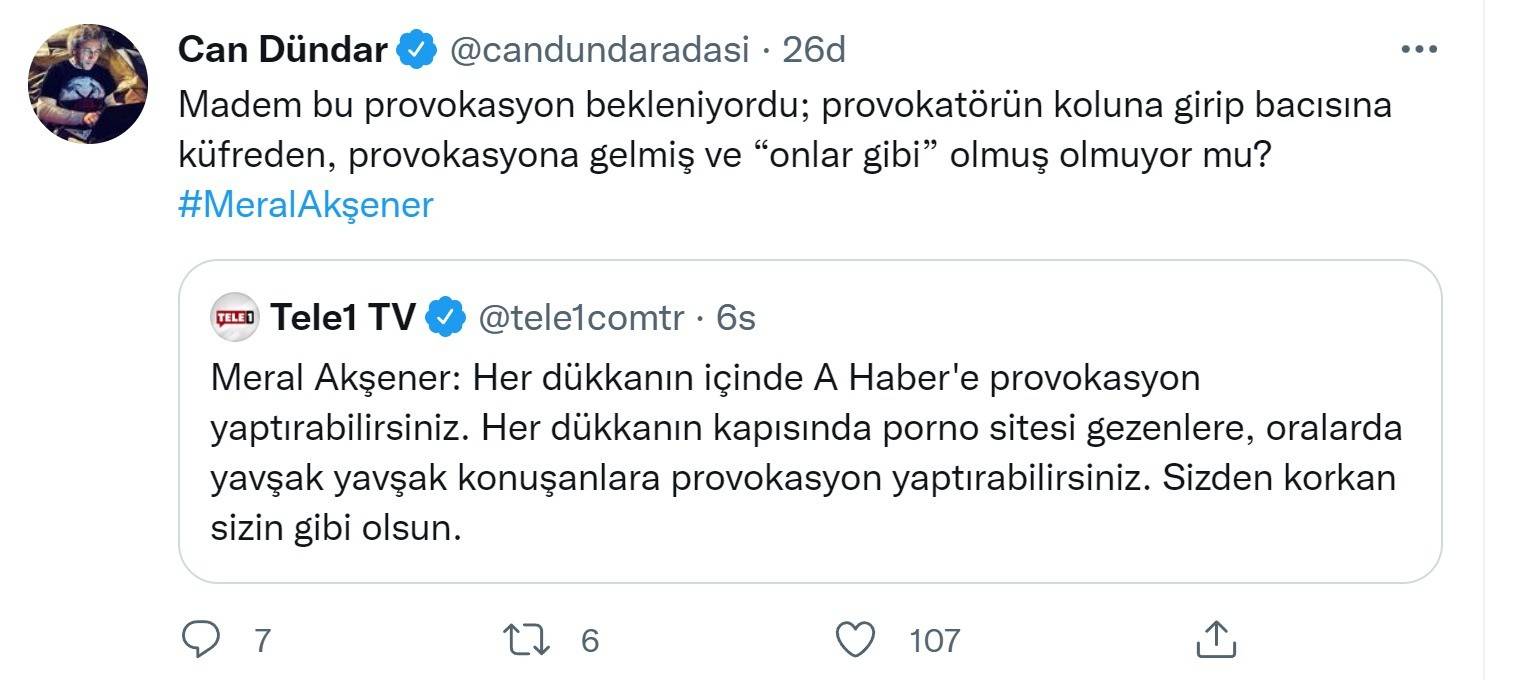Click the Tele1 TV logo avatar
Screen dimensions: 1519x680
pyautogui.click(x=234, y=318)
